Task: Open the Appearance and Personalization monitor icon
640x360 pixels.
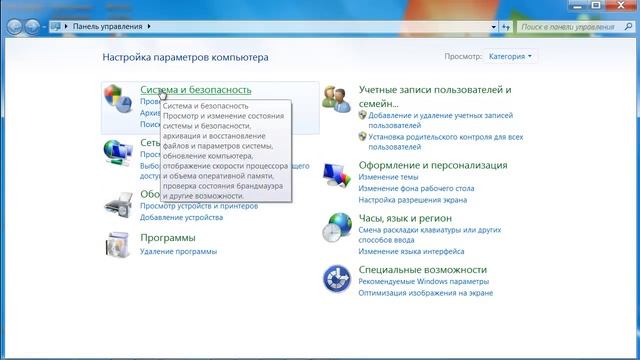Action: coord(337,175)
